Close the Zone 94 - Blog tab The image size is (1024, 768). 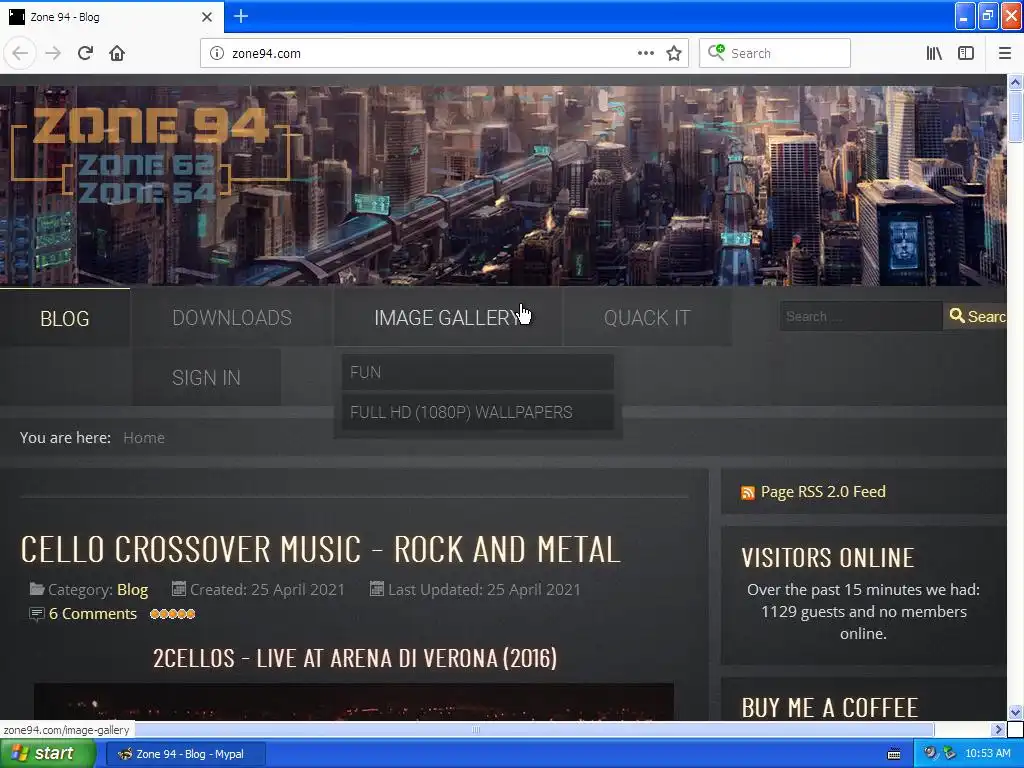point(207,17)
